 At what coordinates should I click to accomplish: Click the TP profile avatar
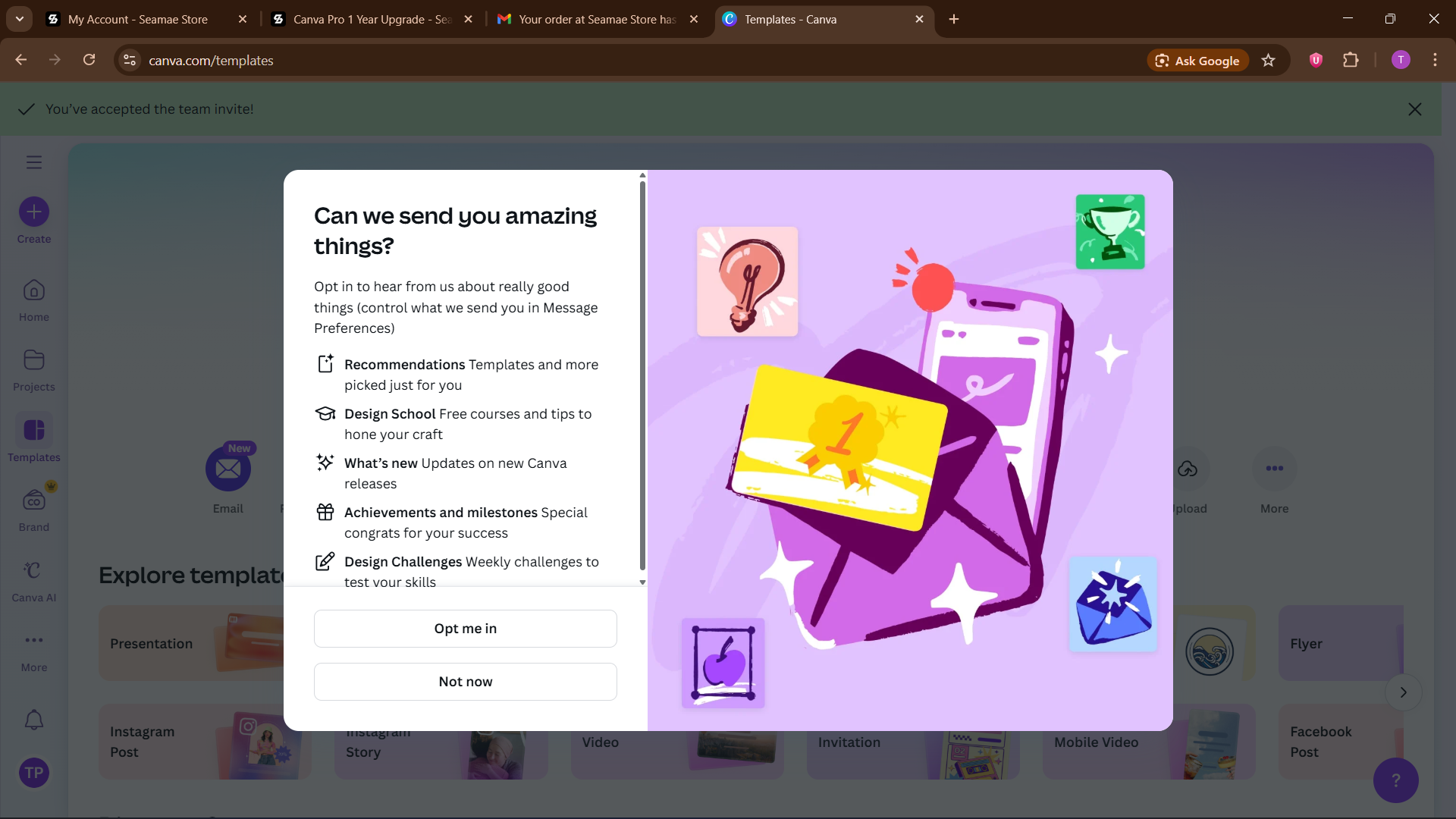tap(34, 773)
